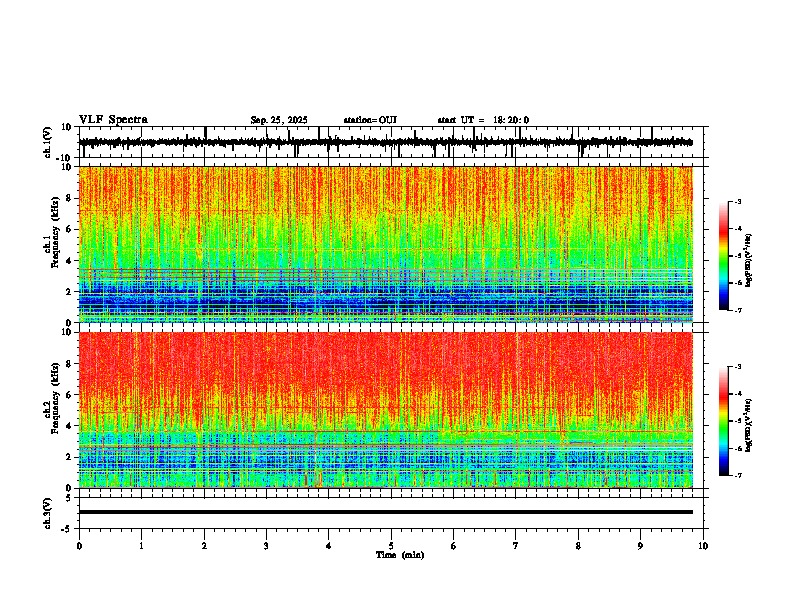Click the flat black ch.3 voltage trace
The image size is (792, 612).
pyautogui.click(x=385, y=512)
